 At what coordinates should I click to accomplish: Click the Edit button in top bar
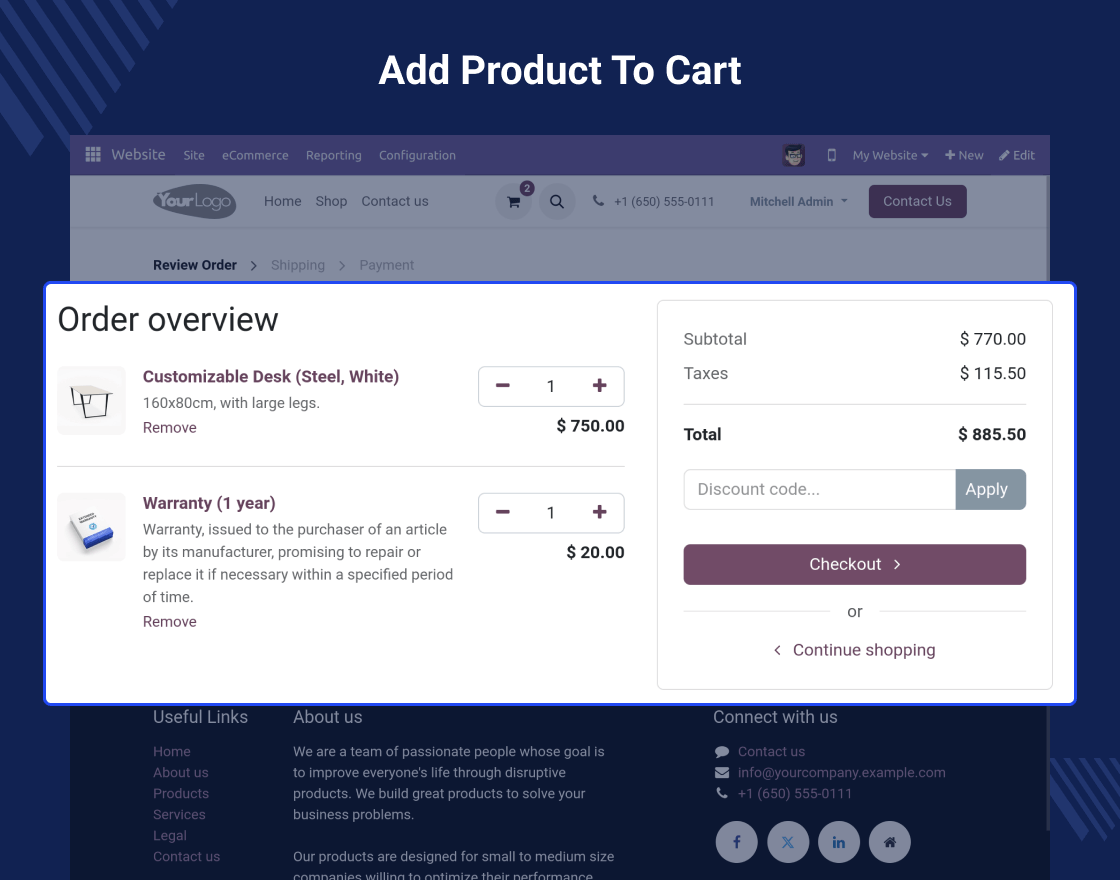(1016, 155)
